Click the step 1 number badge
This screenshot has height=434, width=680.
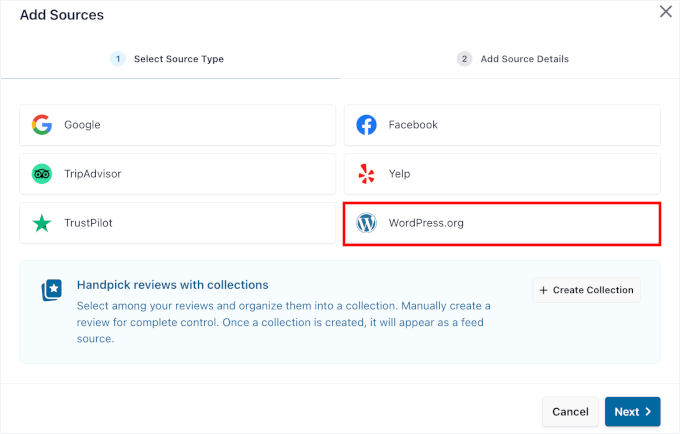pos(118,59)
